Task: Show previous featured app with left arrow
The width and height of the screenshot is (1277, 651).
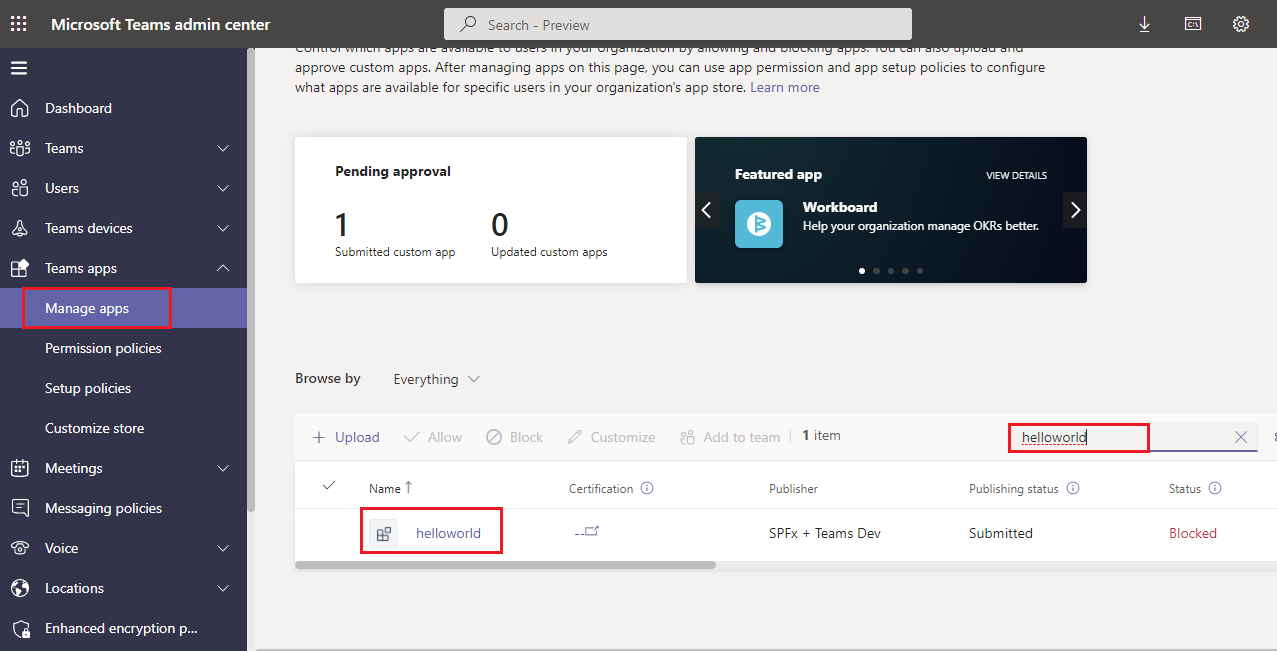Action: (706, 210)
